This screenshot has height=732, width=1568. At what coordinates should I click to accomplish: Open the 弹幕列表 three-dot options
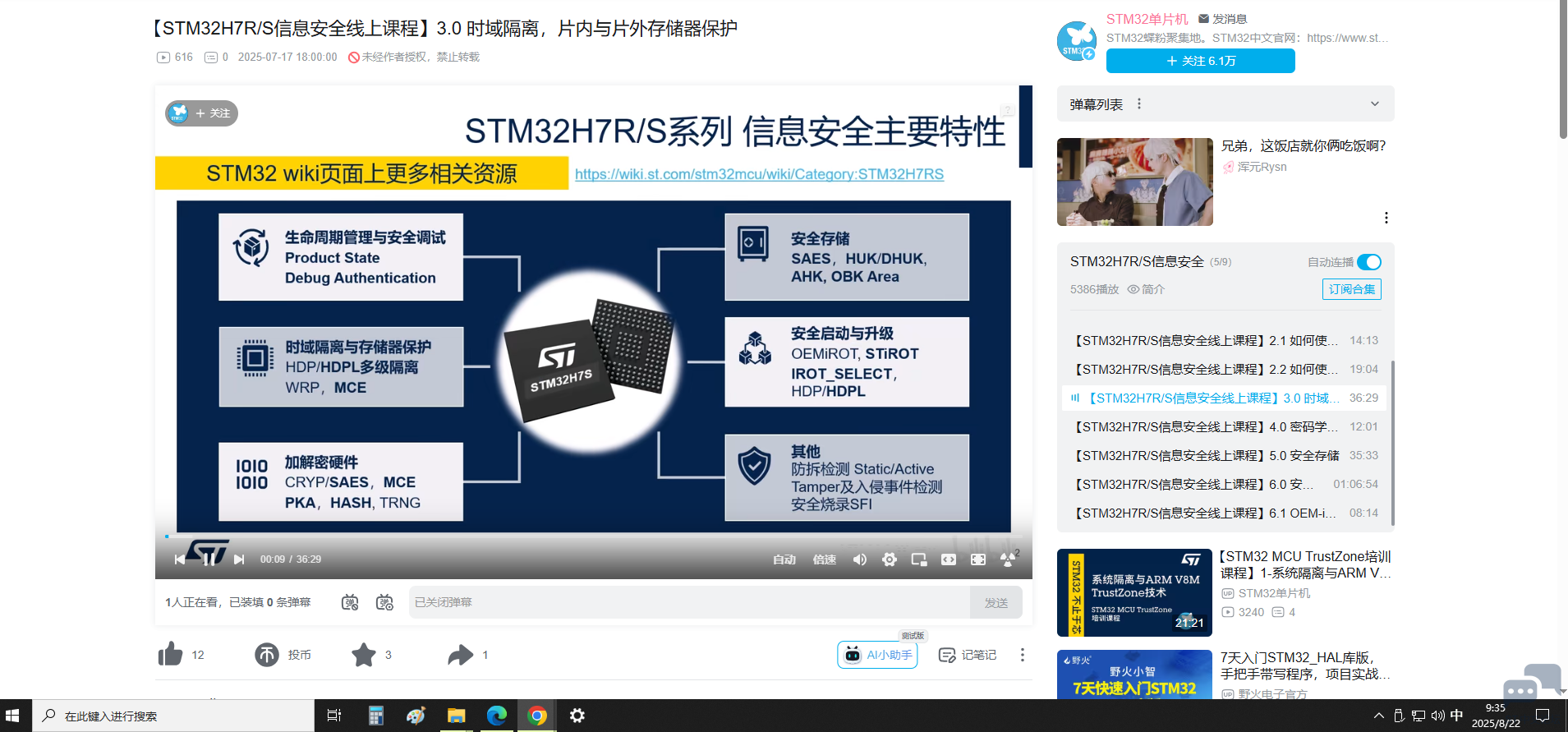[x=1138, y=104]
